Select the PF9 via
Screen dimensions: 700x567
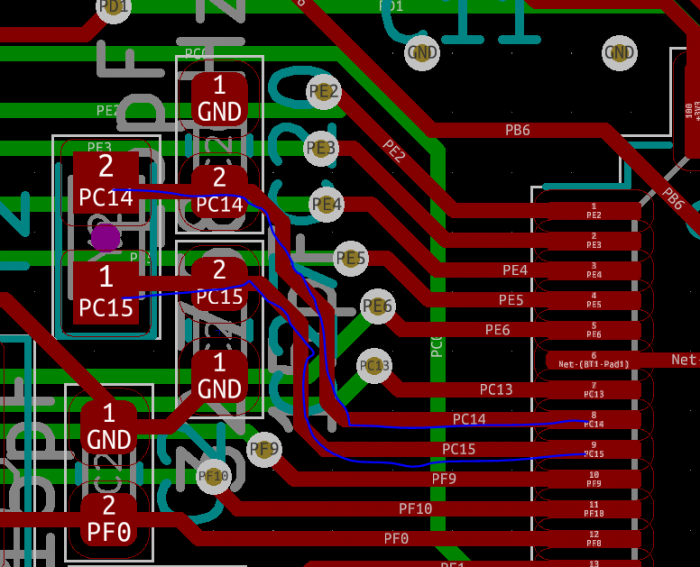pyautogui.click(x=264, y=450)
